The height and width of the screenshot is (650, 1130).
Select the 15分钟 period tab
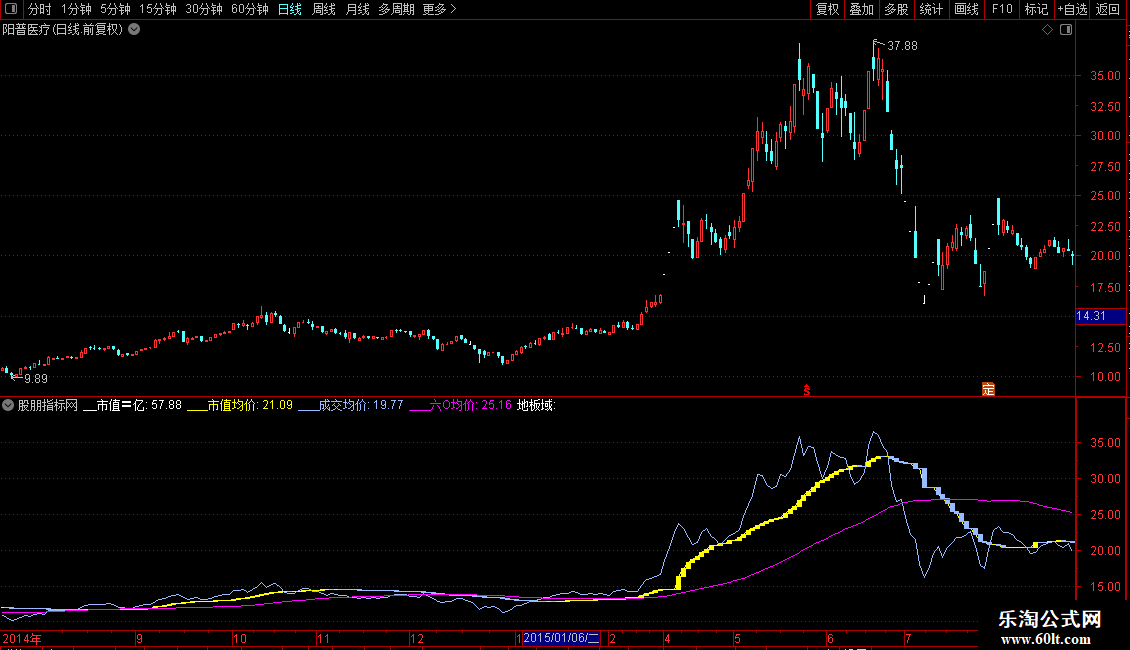click(x=158, y=9)
